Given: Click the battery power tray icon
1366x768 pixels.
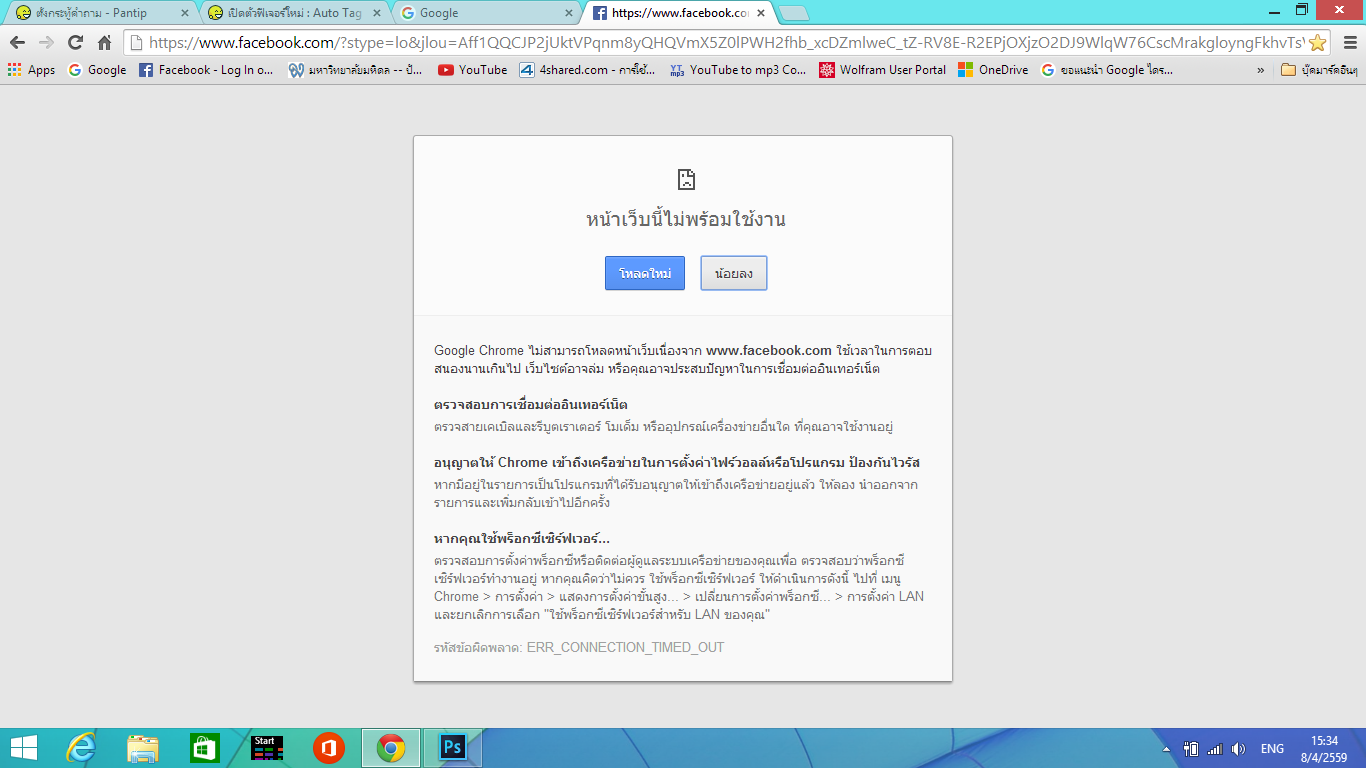Looking at the screenshot, I should click(1191, 748).
